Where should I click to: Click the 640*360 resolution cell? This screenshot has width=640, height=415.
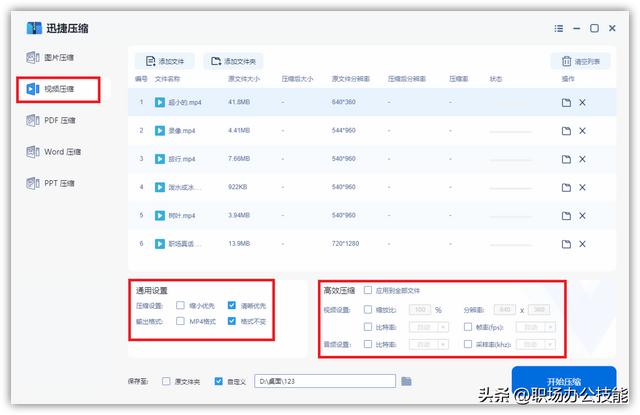344,102
